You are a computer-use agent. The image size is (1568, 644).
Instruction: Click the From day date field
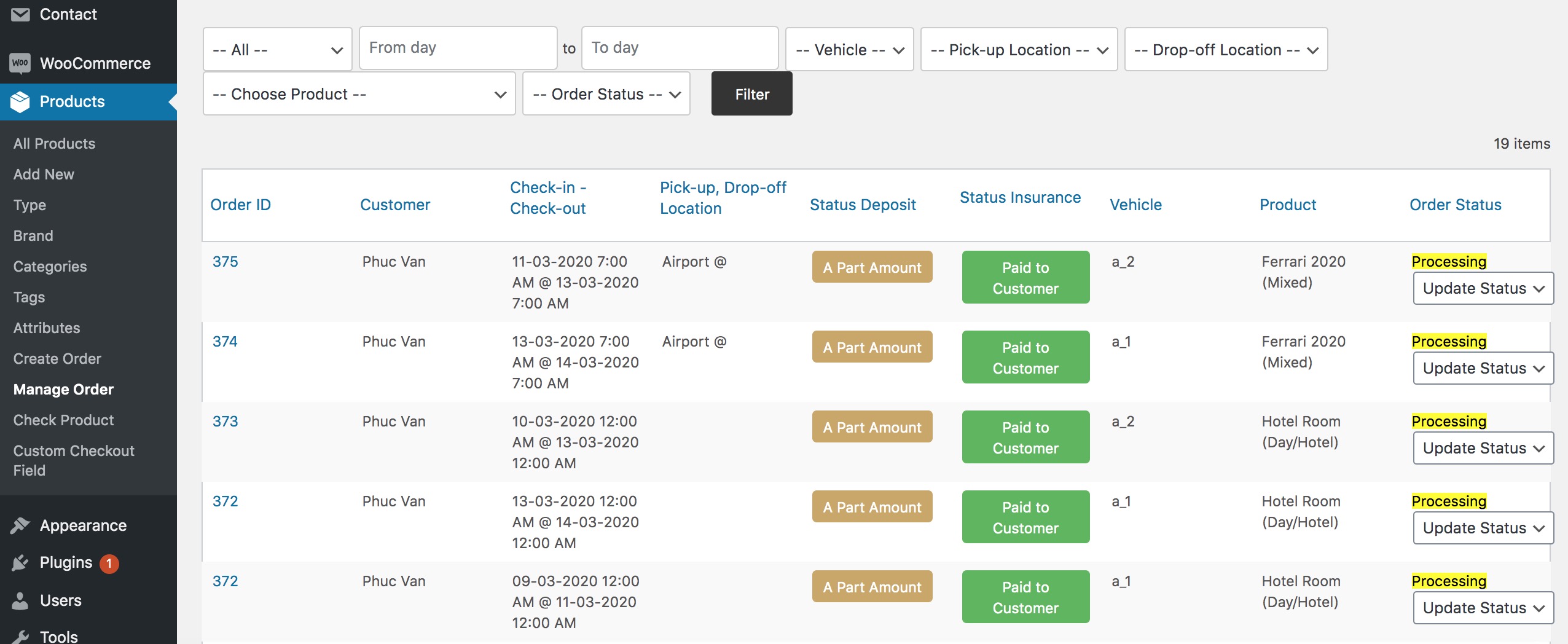click(x=458, y=48)
